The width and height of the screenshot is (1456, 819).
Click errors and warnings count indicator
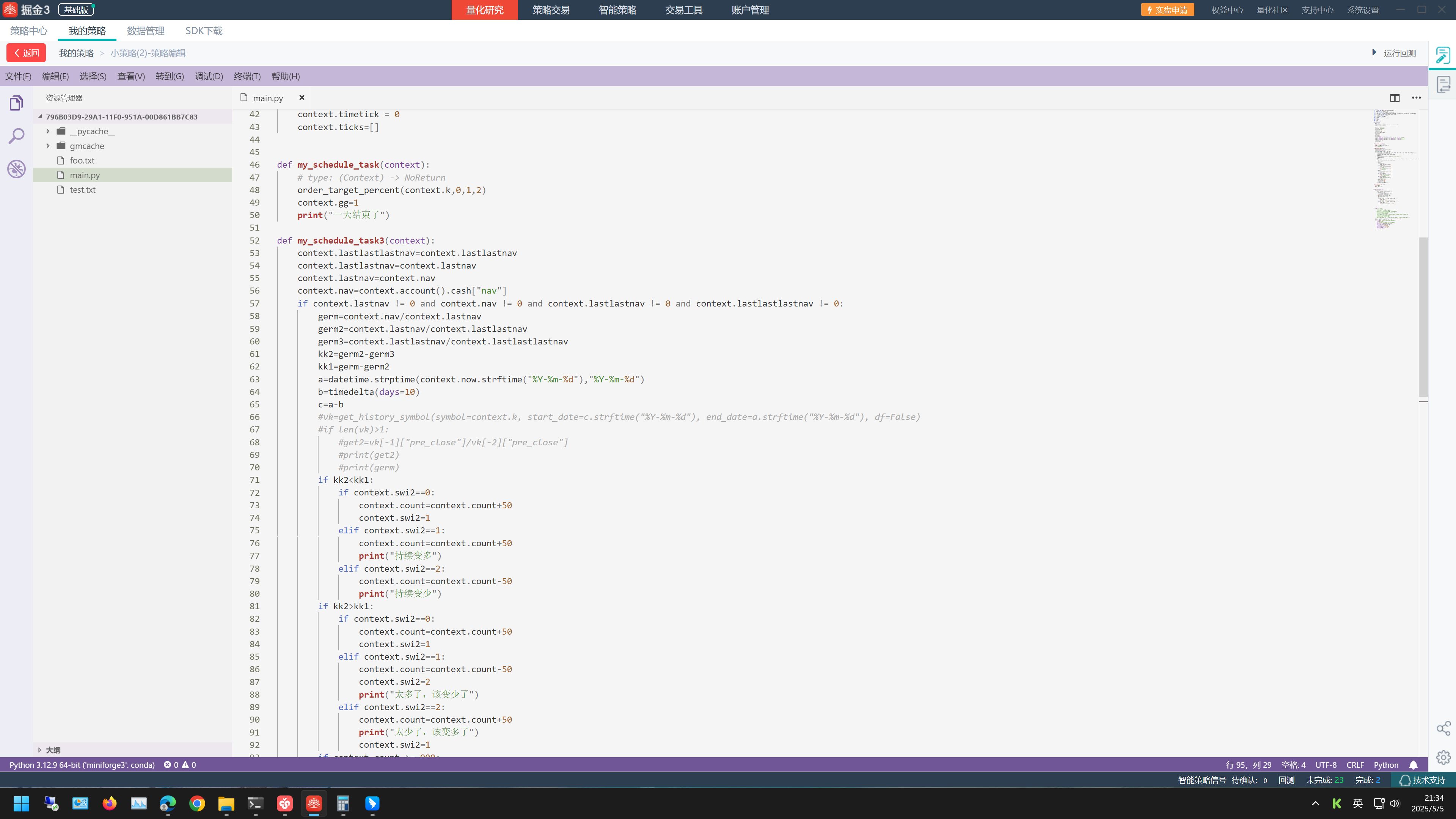[180, 765]
